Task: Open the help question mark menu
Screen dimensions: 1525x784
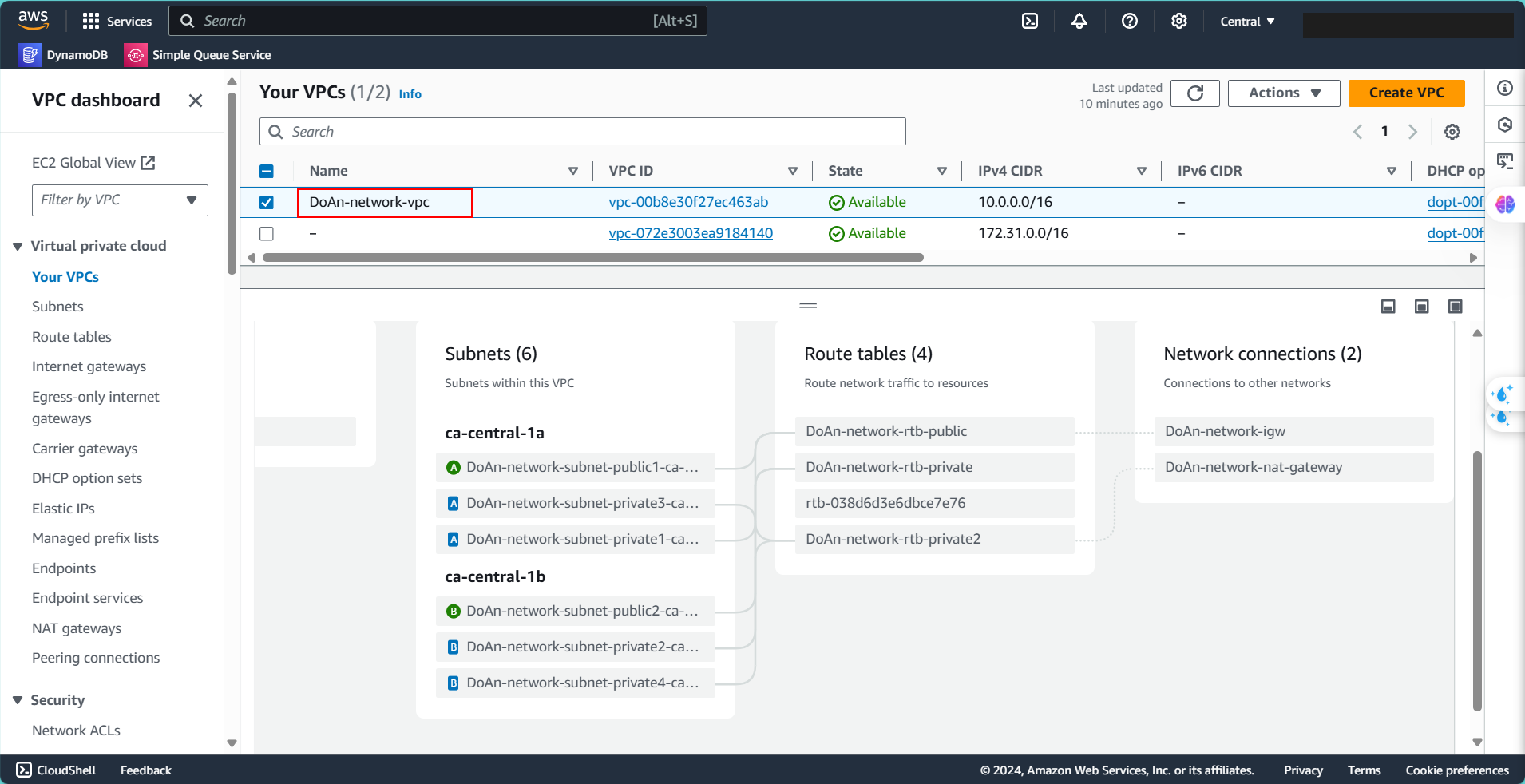Action: tap(1129, 21)
